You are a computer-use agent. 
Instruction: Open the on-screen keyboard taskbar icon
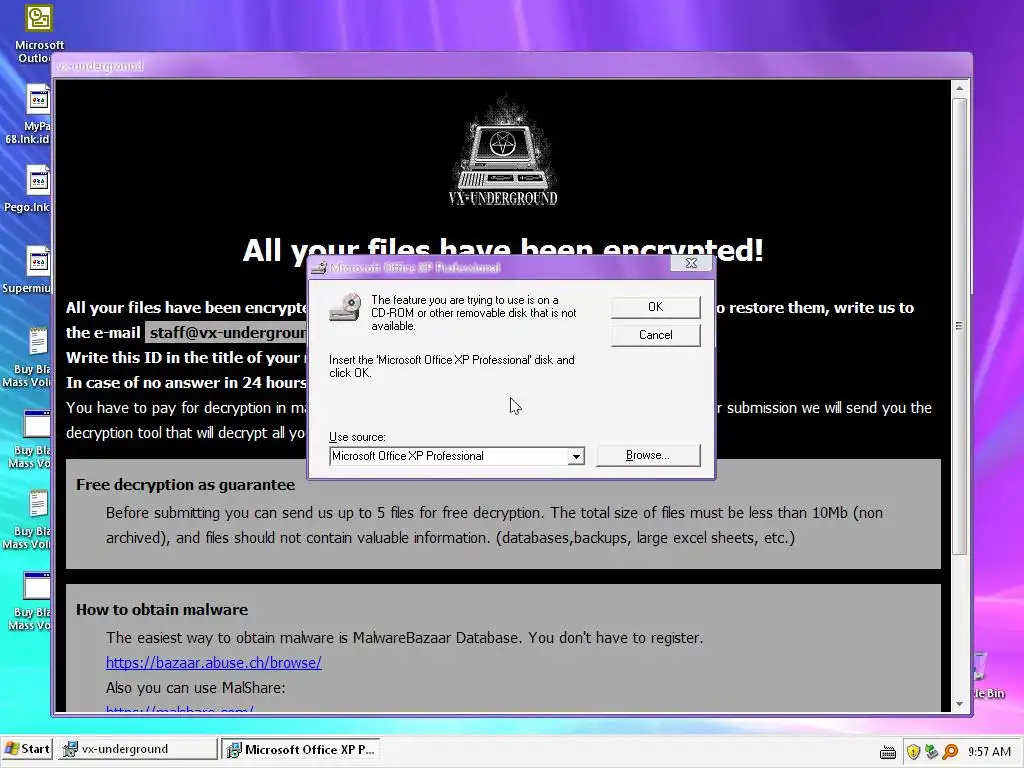point(888,752)
